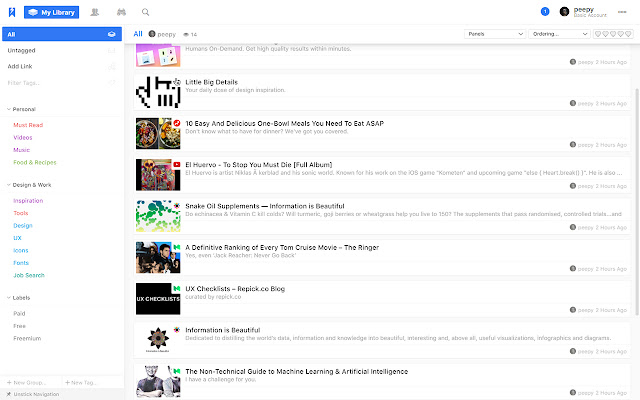This screenshot has width=640, height=400.
Task: Open the people/friends icon in top bar
Action: tap(95, 12)
